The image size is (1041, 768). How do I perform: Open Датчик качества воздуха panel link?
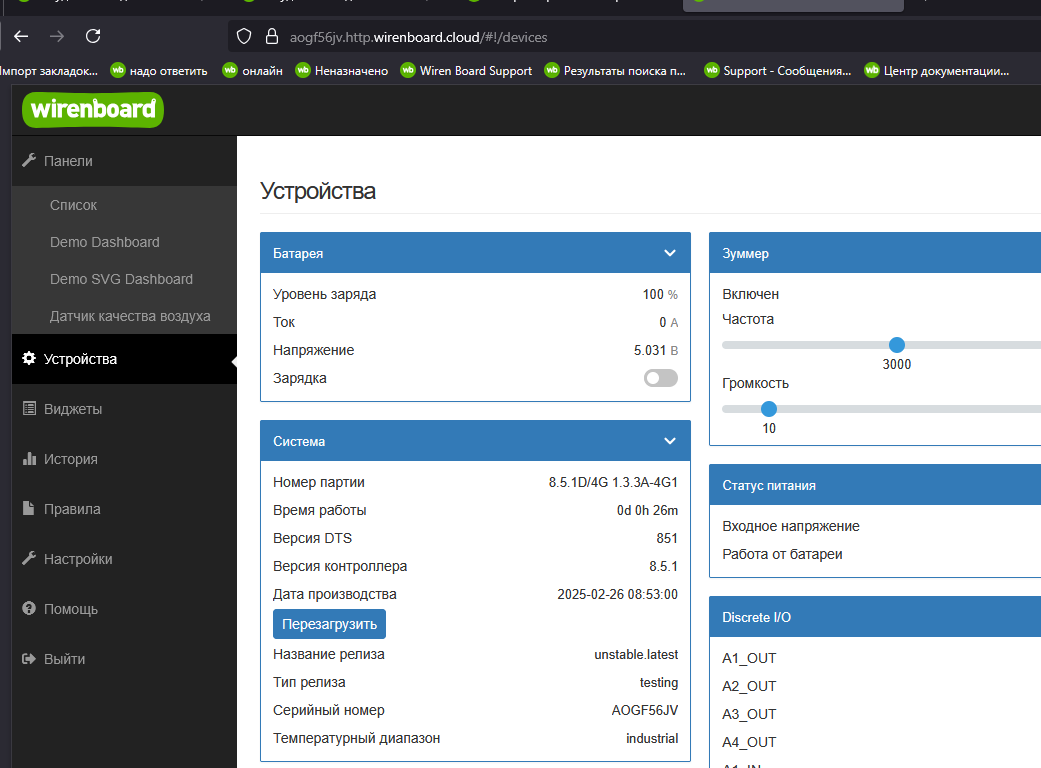point(130,316)
